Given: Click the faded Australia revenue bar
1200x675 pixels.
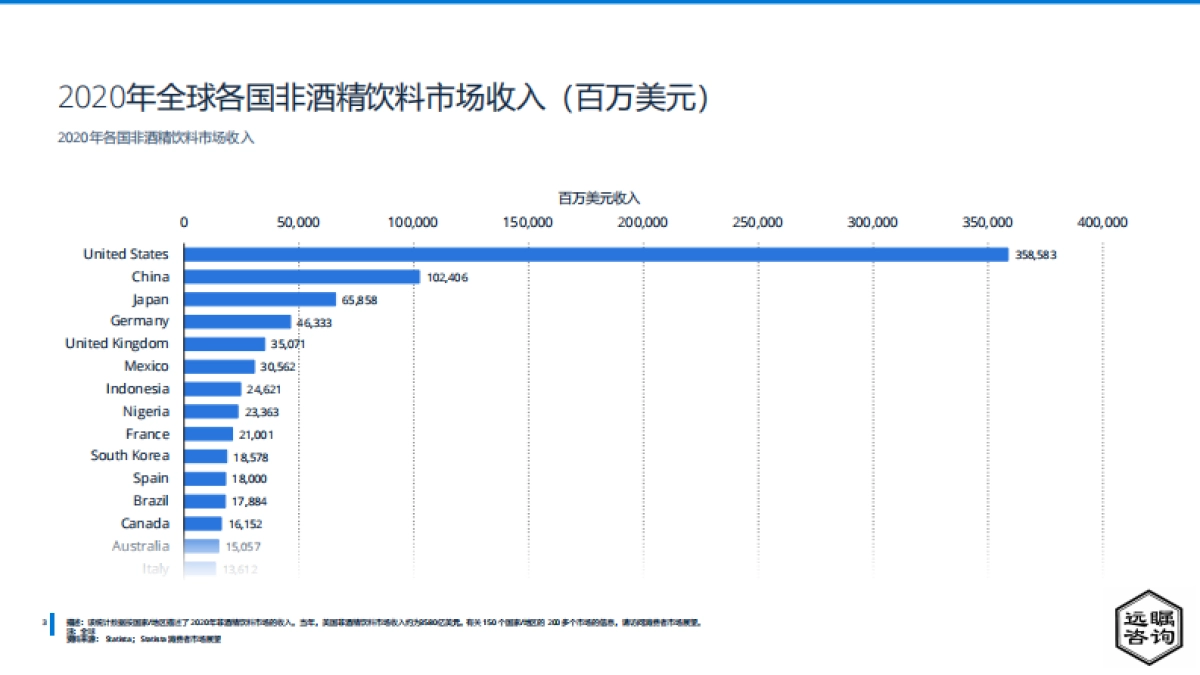Looking at the screenshot, I should (x=200, y=545).
